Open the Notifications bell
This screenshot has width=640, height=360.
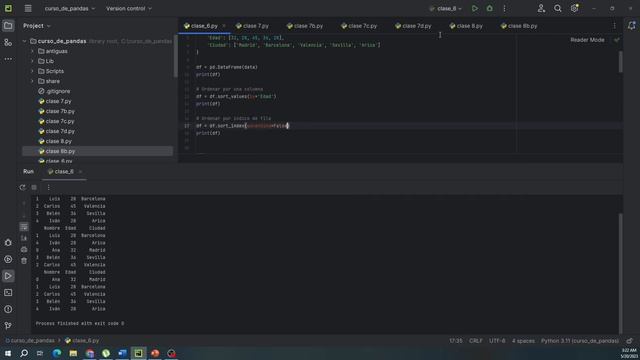point(631,26)
